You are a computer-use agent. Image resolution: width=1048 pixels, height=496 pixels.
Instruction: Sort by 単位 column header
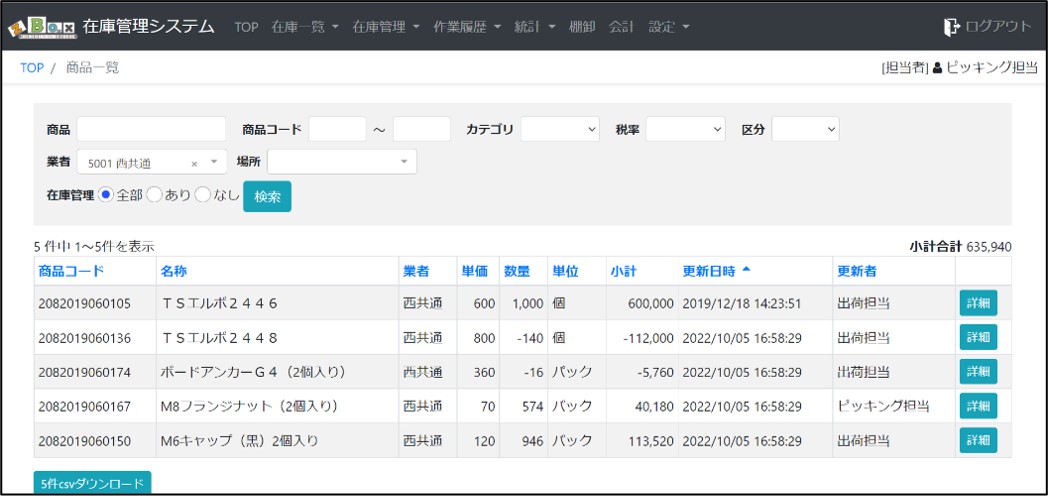pos(565,271)
